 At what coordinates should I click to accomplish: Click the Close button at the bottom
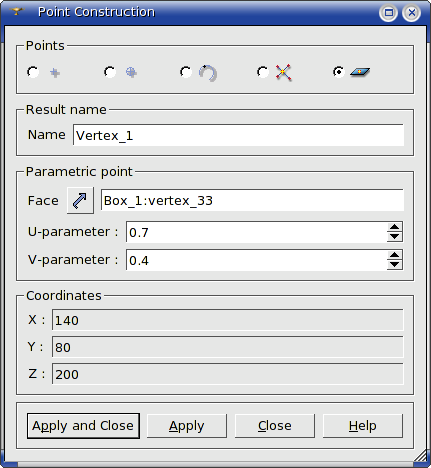[275, 426]
